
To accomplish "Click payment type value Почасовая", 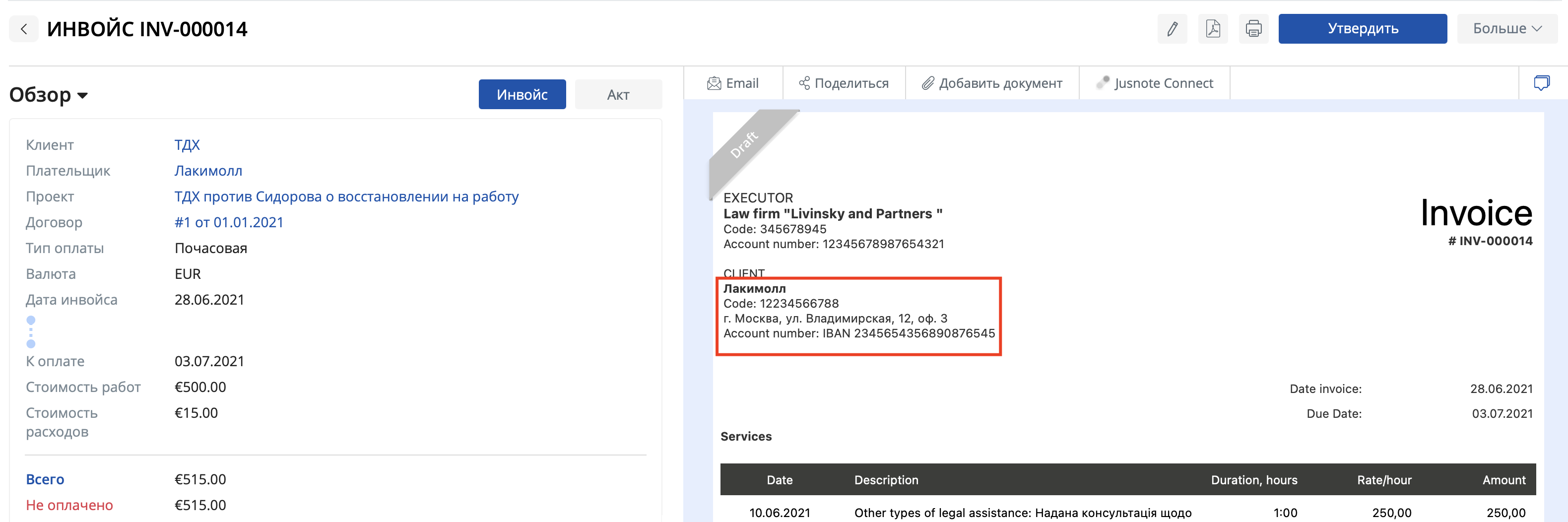I will click(x=210, y=248).
